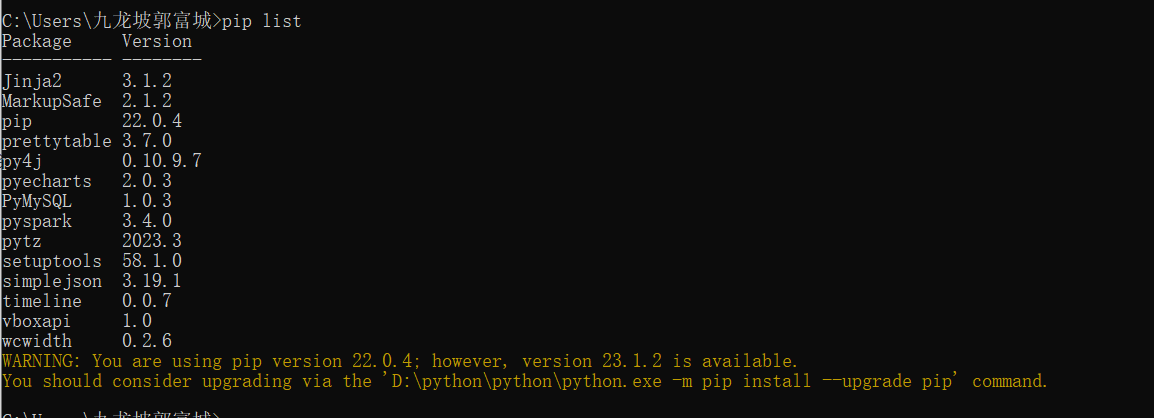Screen dimensions: 1154x418
Task: Click the 'Version' column header
Action: tap(157, 41)
